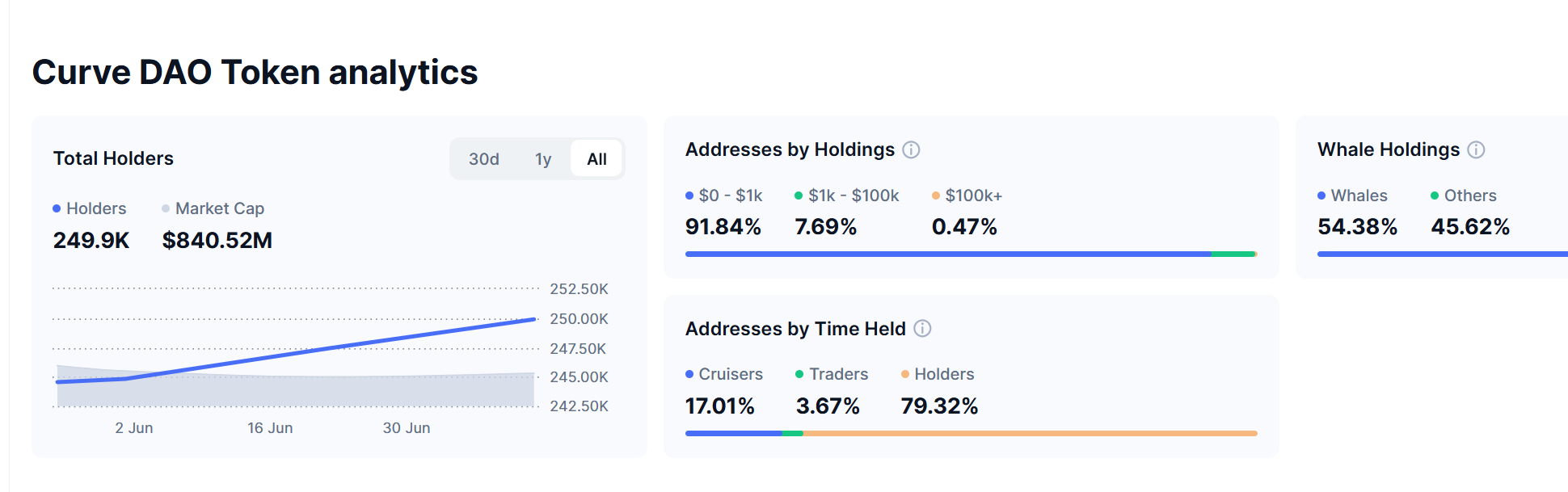Click the 249.9K holders value

pos(91,240)
